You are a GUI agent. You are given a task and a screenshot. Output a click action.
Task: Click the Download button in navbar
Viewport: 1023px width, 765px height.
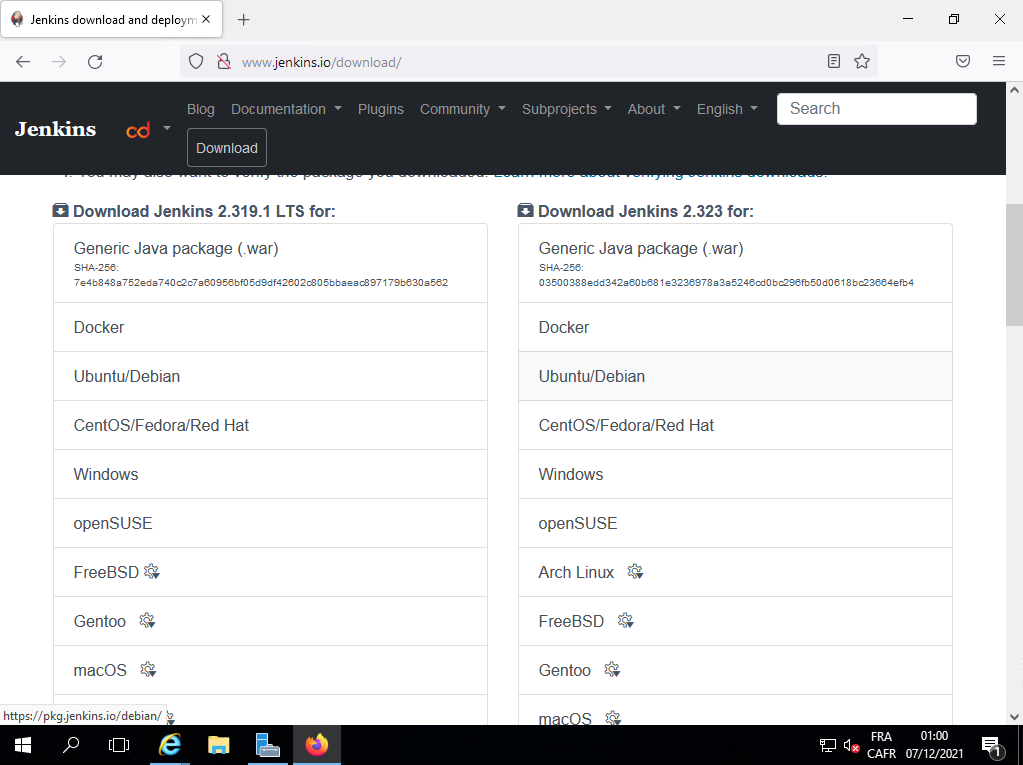pos(227,148)
